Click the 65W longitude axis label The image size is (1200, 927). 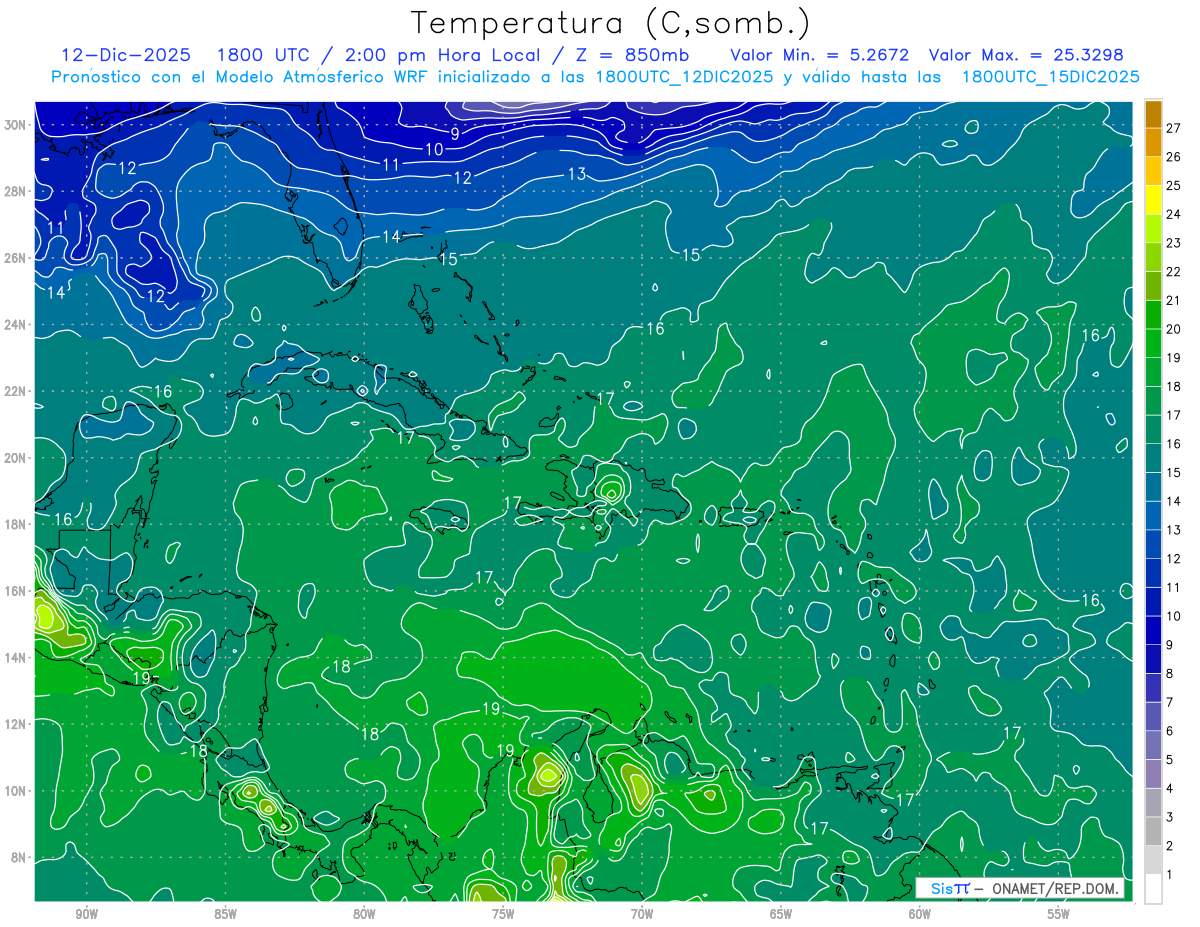tap(781, 914)
